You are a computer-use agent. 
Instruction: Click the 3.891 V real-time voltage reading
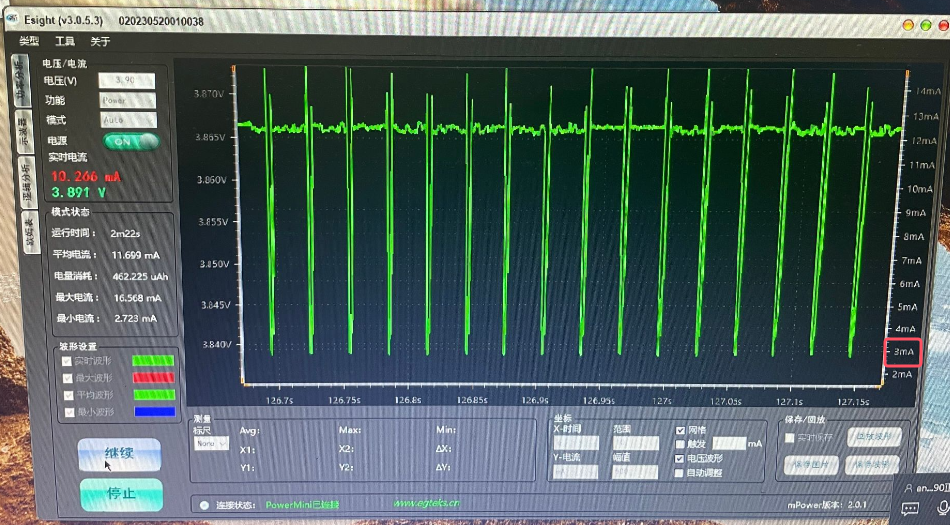tap(79, 193)
